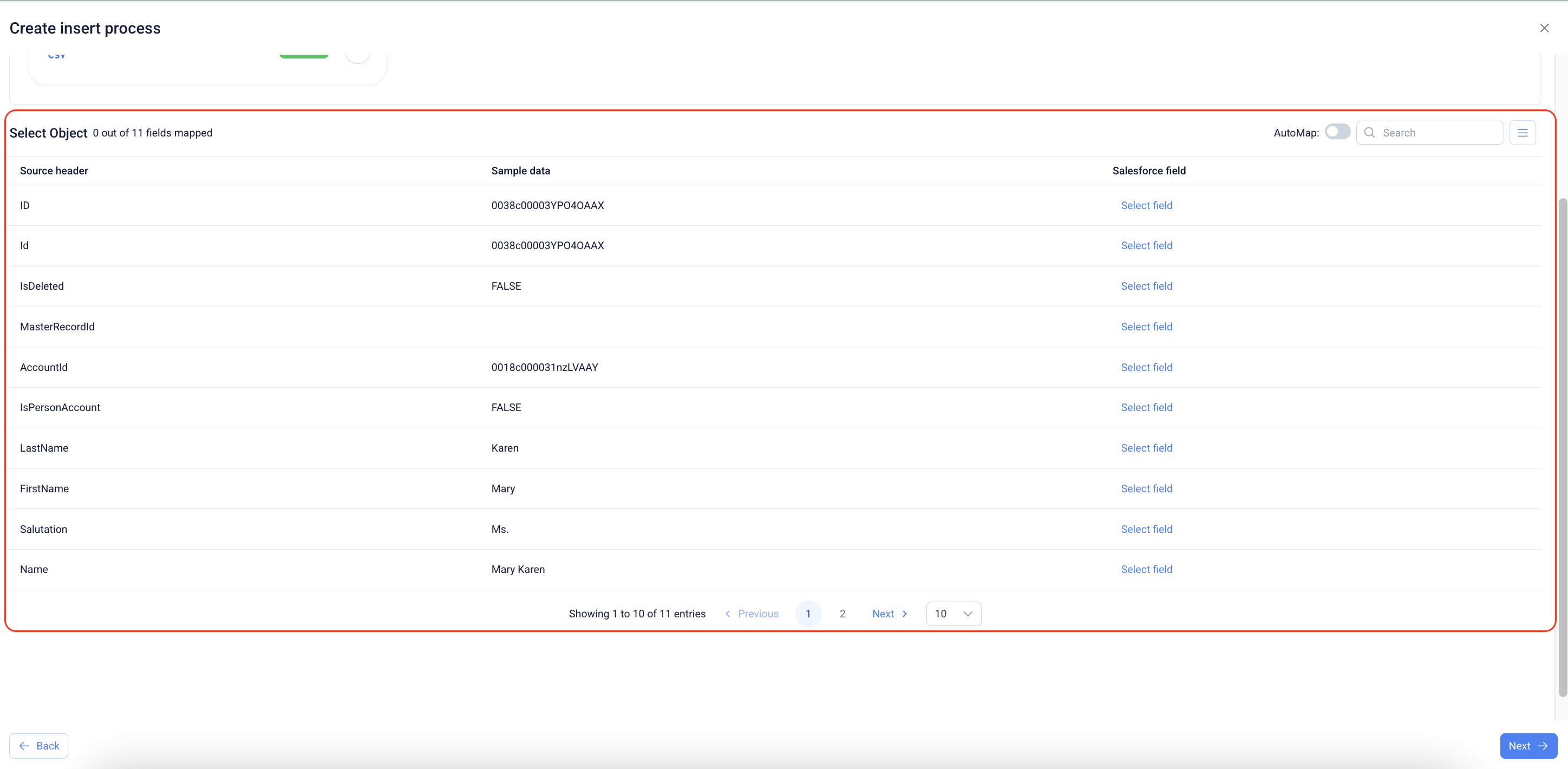Select pagination page 1
The image size is (1568, 769).
point(808,614)
